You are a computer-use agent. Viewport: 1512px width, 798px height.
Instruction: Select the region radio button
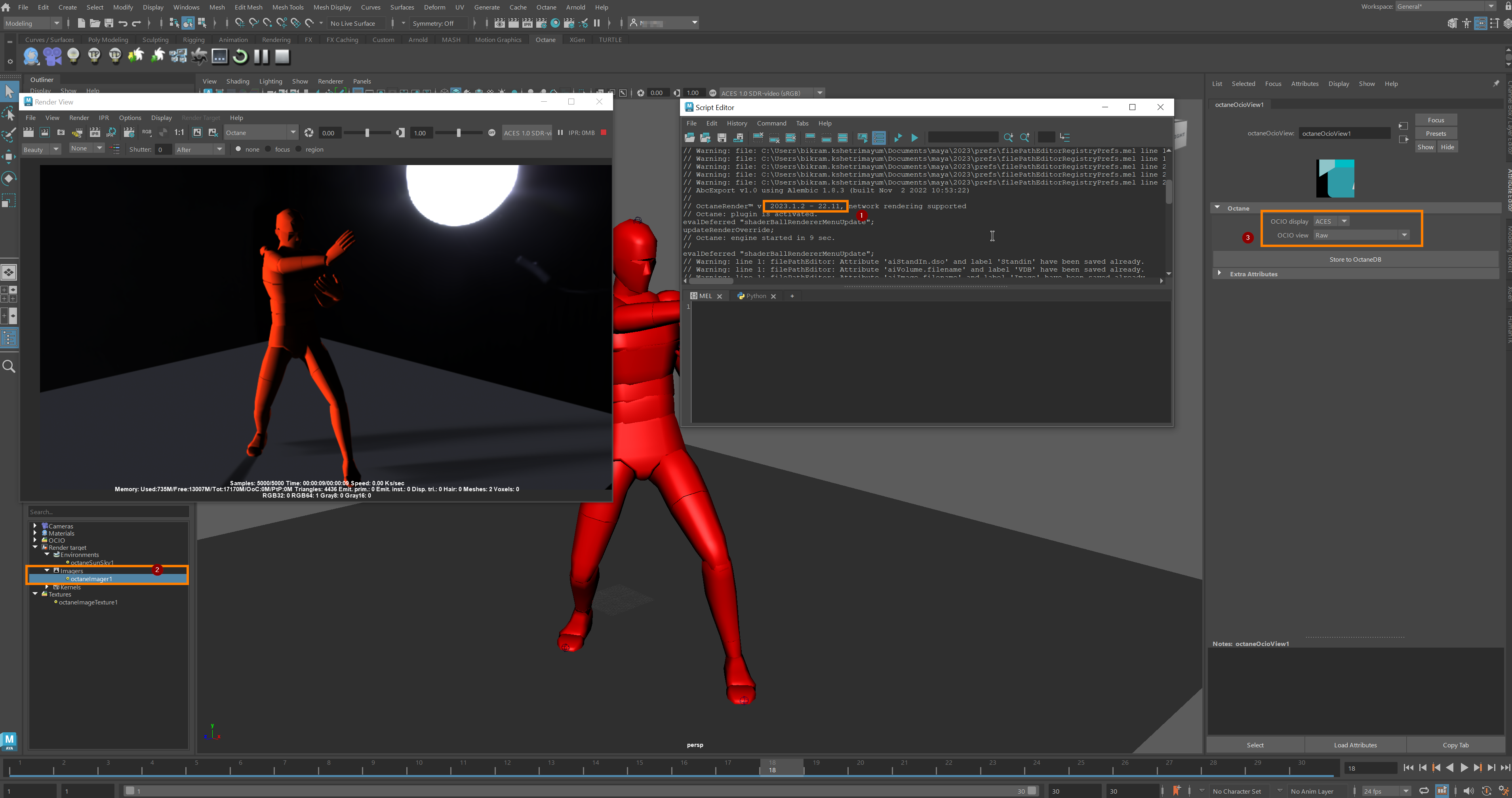pos(299,149)
